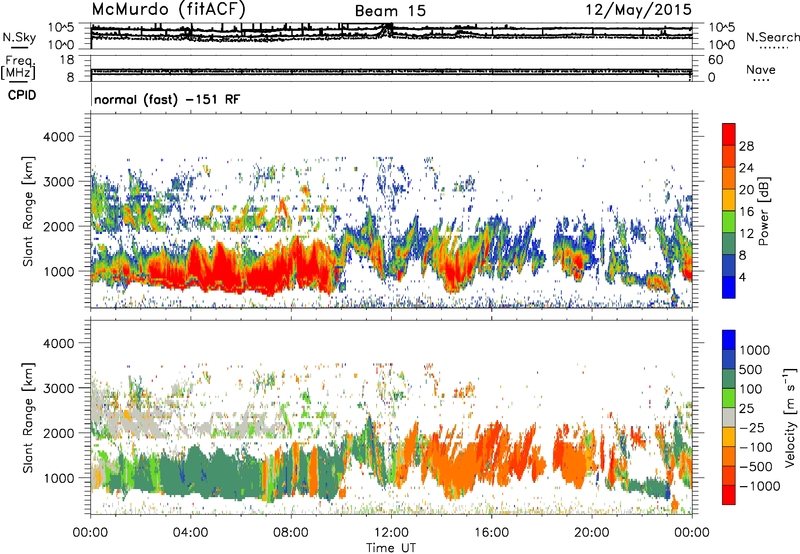The height and width of the screenshot is (554, 800).
Task: Click the 12/May/2015 date label
Action: click(639, 9)
